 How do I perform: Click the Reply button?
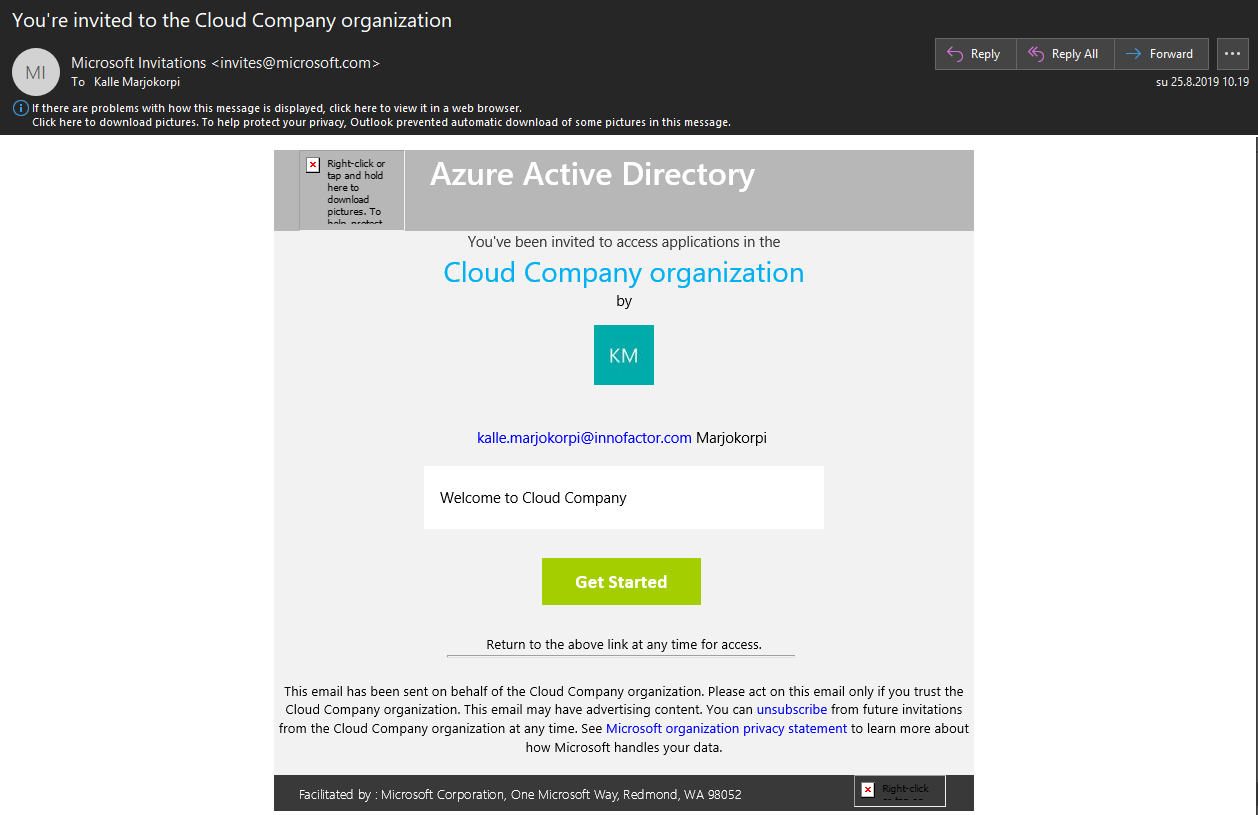click(x=975, y=54)
